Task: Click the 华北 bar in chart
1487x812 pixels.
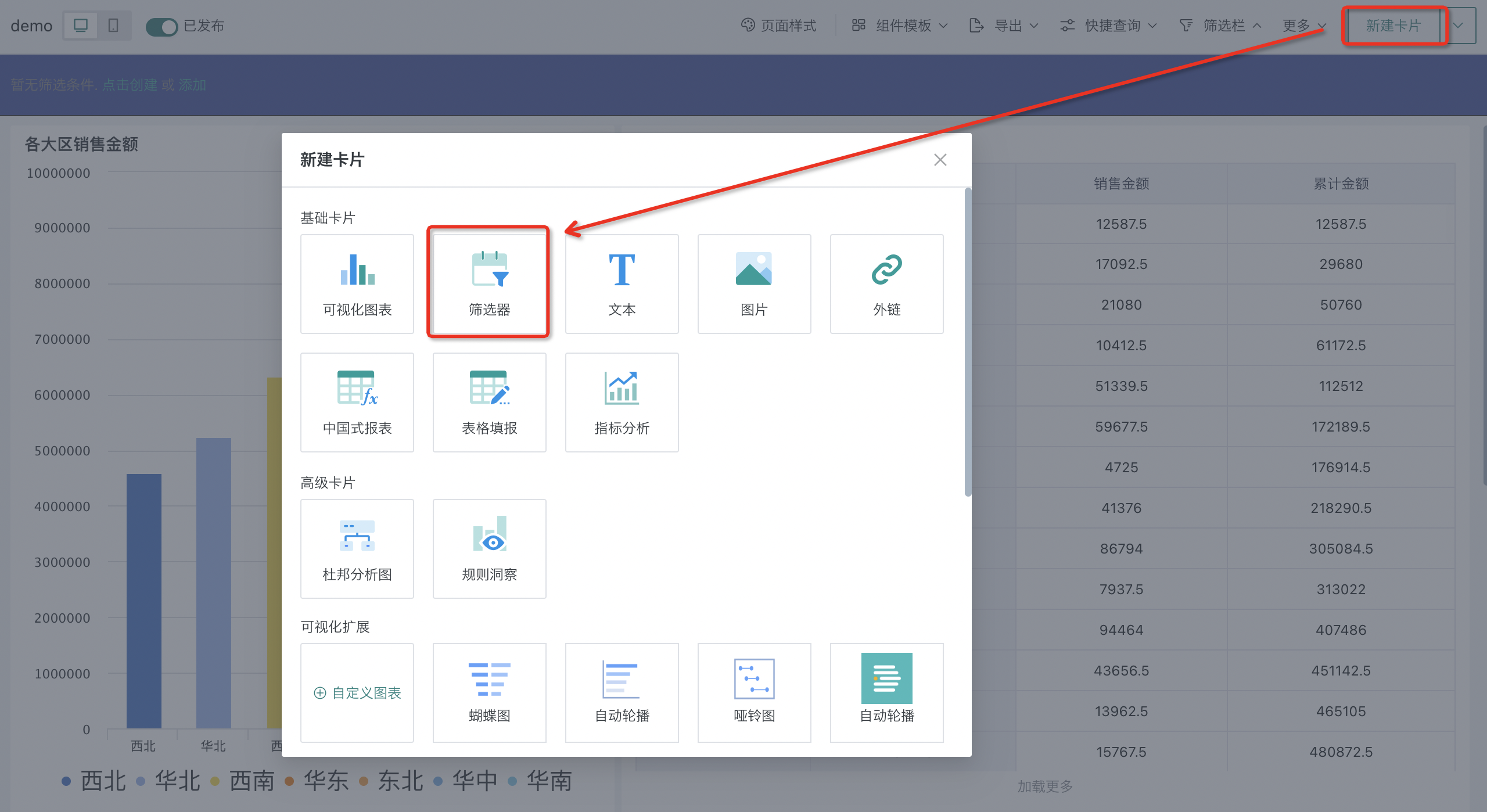Action: [214, 583]
